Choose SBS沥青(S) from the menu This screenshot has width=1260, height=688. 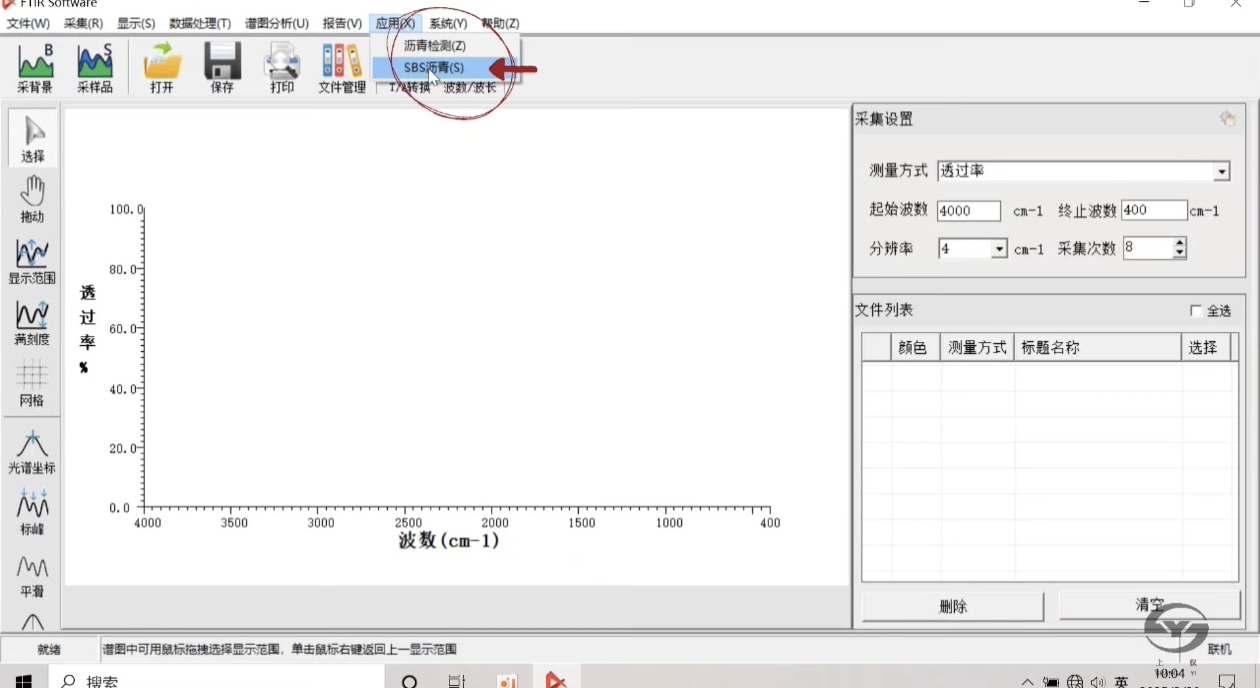click(434, 68)
